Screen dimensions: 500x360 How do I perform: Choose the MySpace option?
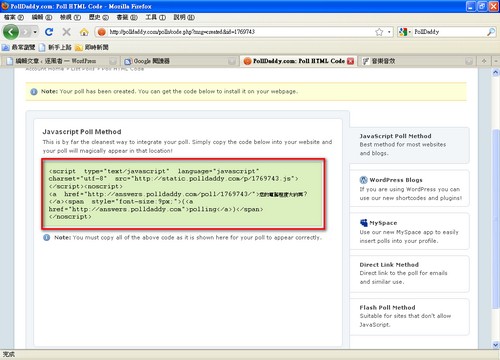click(x=409, y=231)
